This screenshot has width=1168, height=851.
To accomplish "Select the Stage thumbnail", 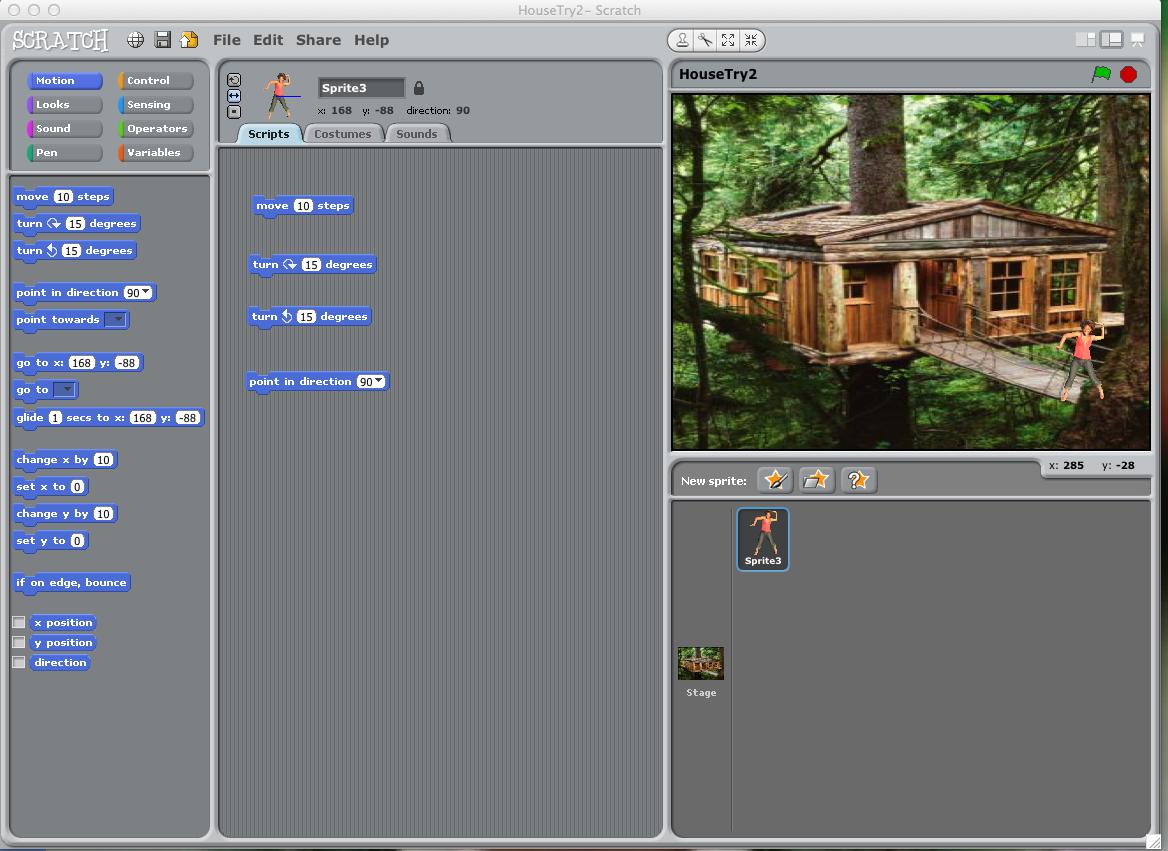I will tap(700, 668).
